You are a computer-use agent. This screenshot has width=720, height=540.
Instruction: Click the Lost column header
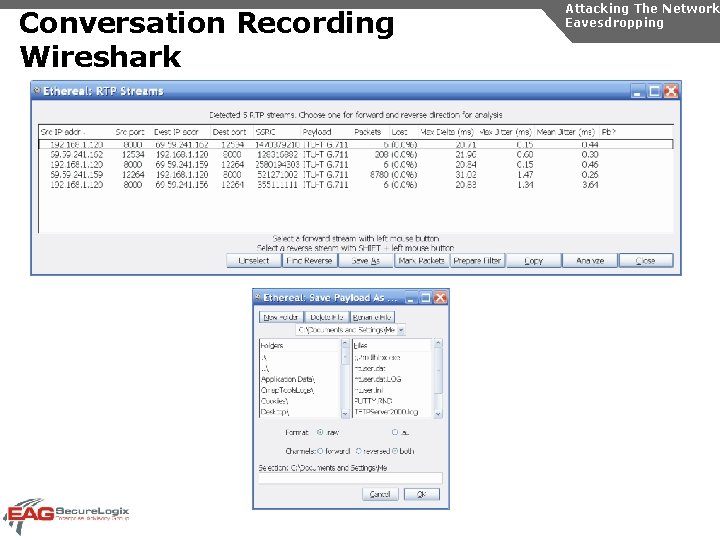tap(404, 132)
